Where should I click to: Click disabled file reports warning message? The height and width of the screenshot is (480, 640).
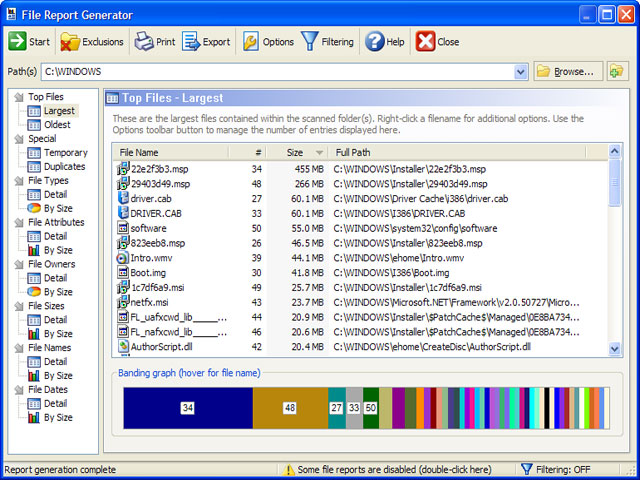(x=394, y=470)
